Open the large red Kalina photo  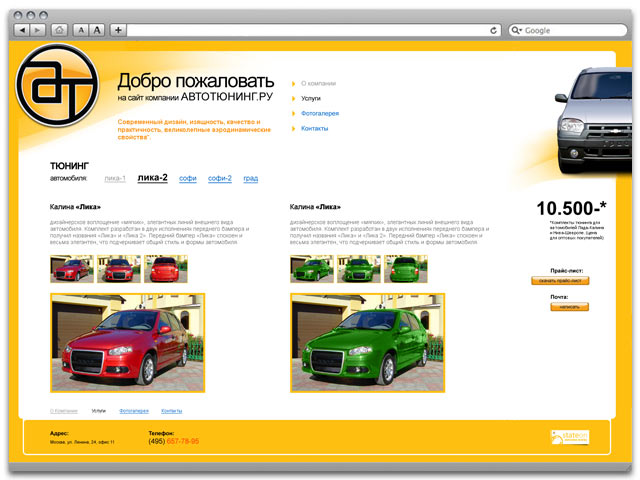click(x=128, y=343)
